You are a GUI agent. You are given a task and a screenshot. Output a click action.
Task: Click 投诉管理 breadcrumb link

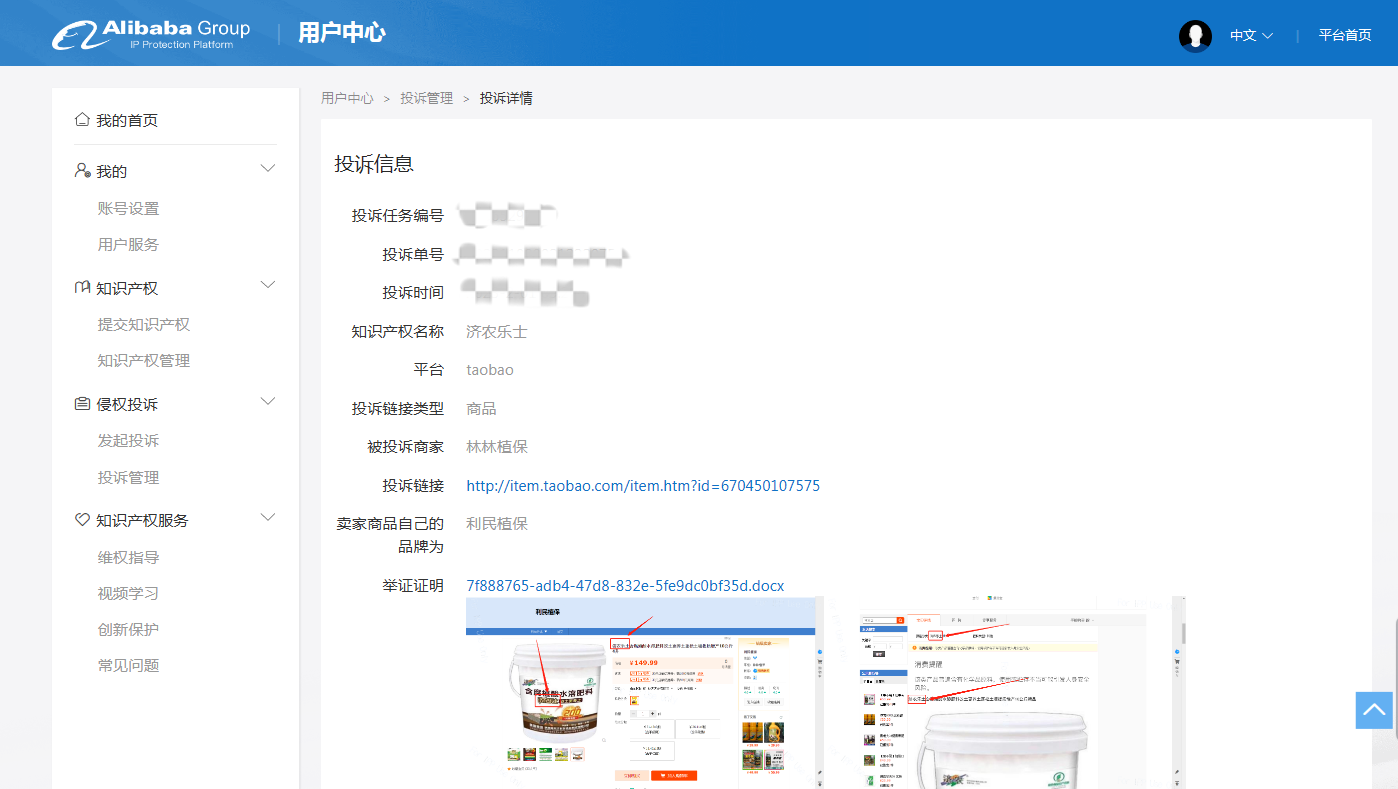point(427,98)
